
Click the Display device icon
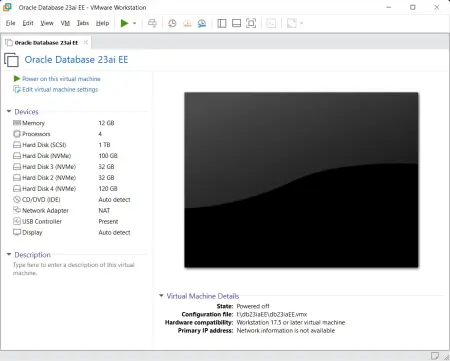tap(17, 232)
